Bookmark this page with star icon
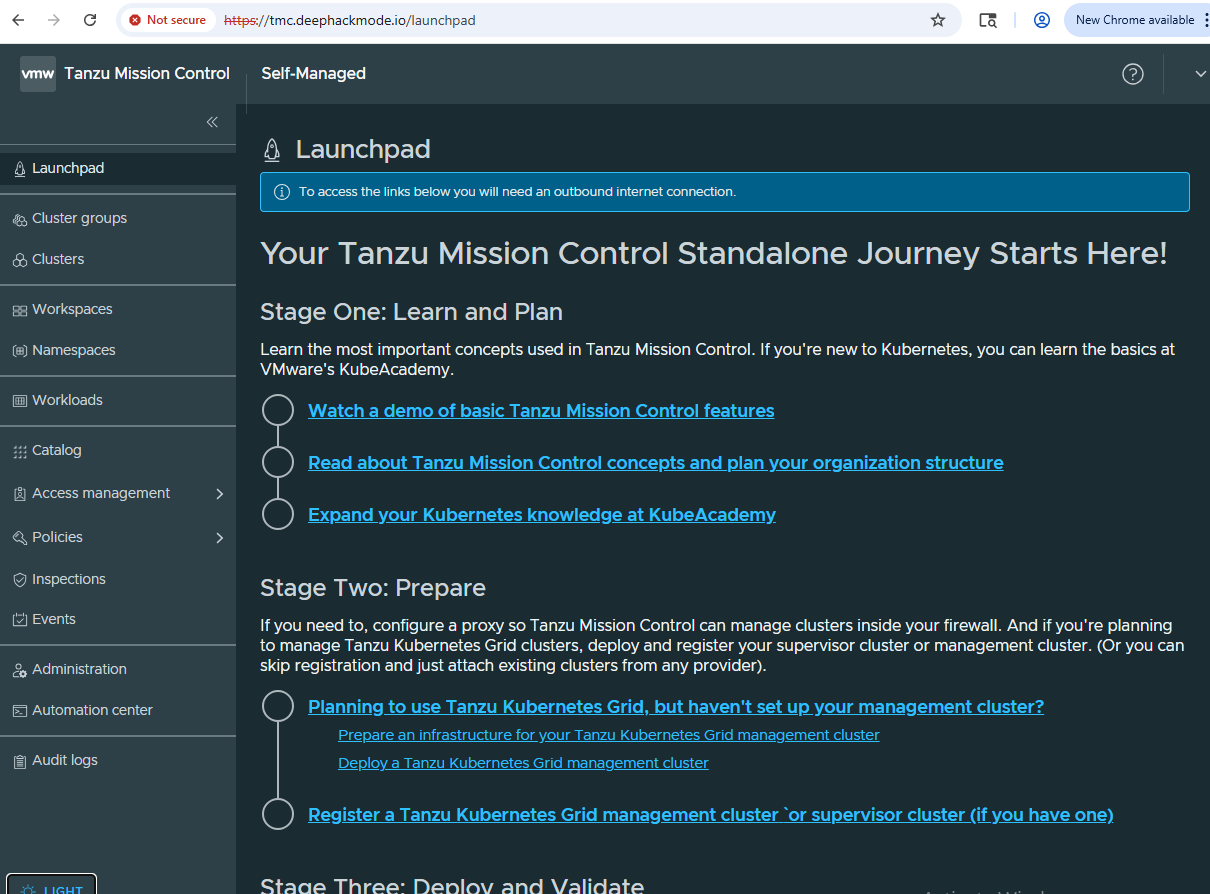This screenshot has width=1210, height=894. click(x=938, y=20)
